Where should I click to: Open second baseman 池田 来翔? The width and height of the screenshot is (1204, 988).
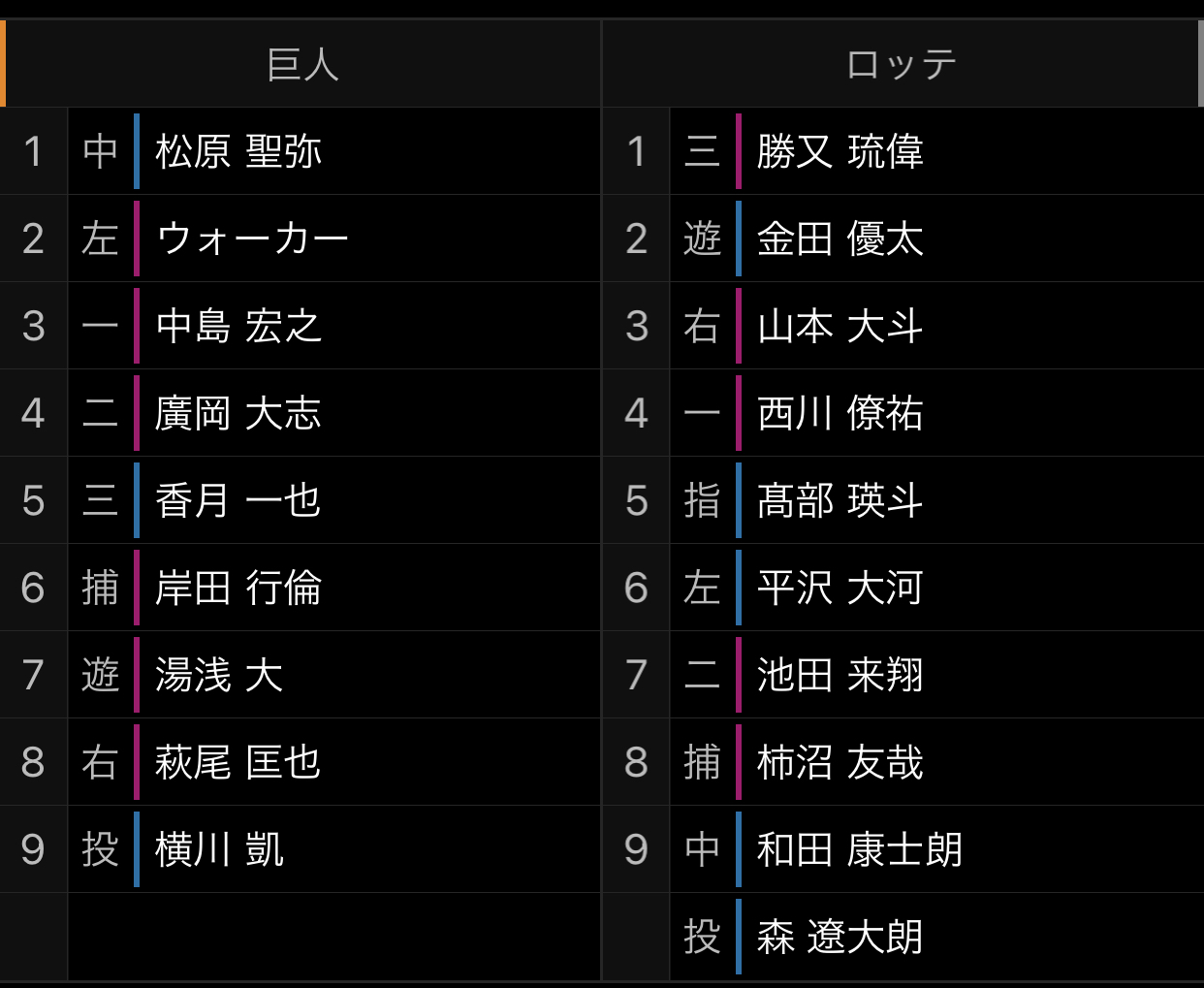[840, 675]
